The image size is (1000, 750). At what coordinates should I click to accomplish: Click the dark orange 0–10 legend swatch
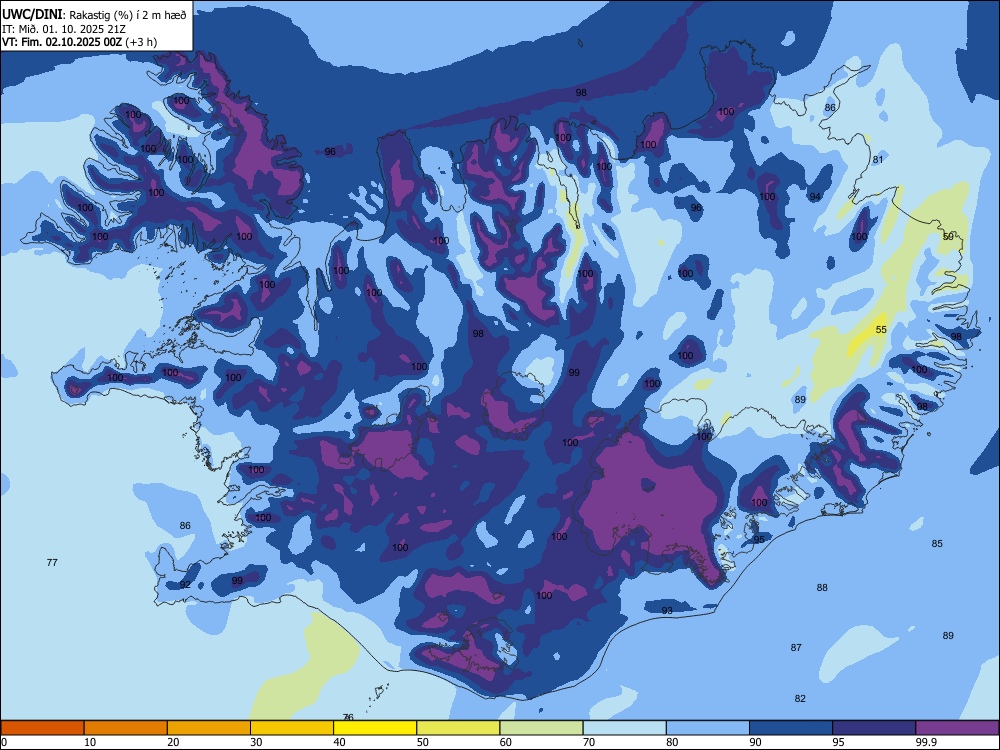pos(42,728)
